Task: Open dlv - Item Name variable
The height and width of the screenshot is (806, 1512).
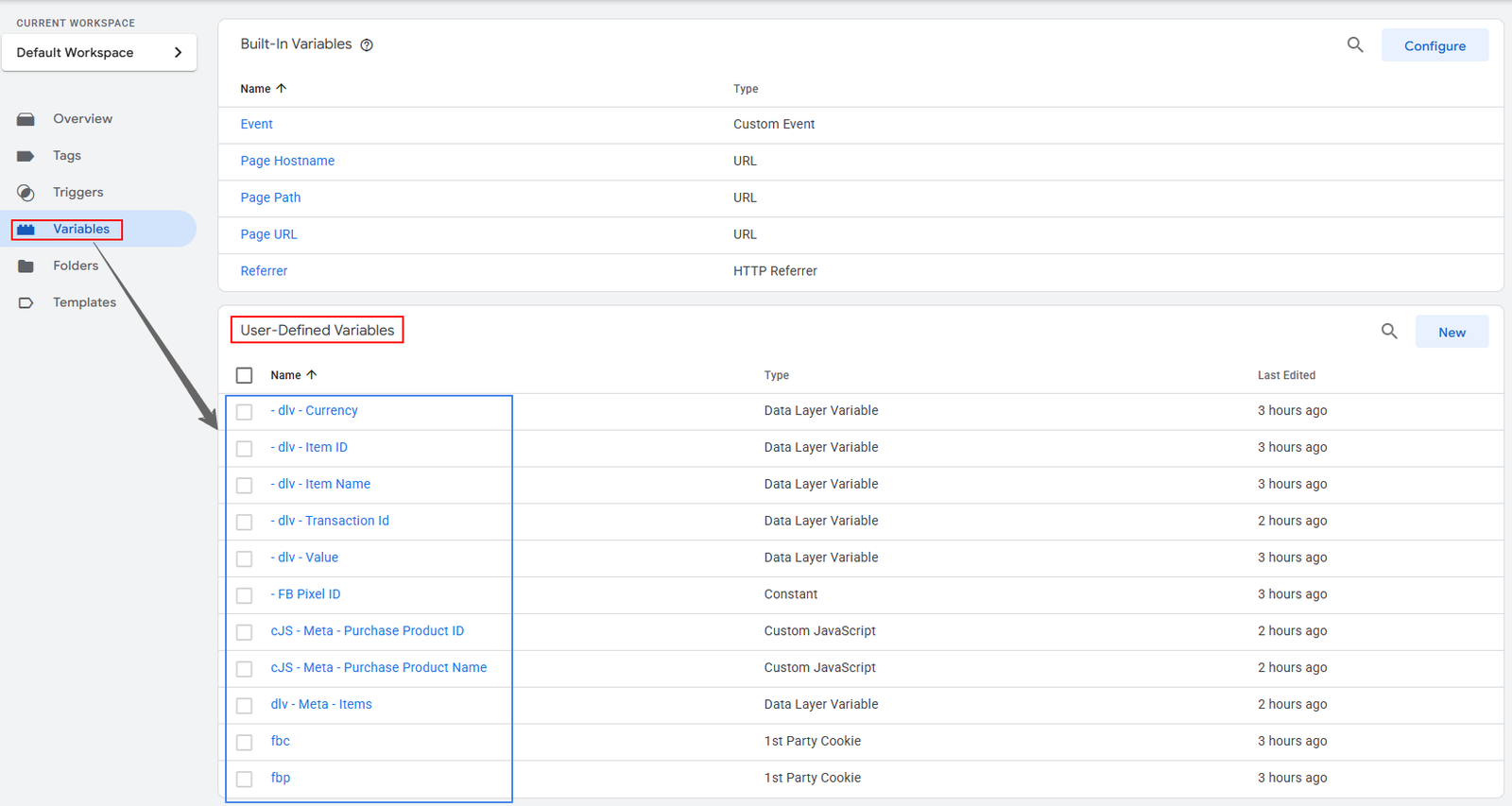Action: 320,485
